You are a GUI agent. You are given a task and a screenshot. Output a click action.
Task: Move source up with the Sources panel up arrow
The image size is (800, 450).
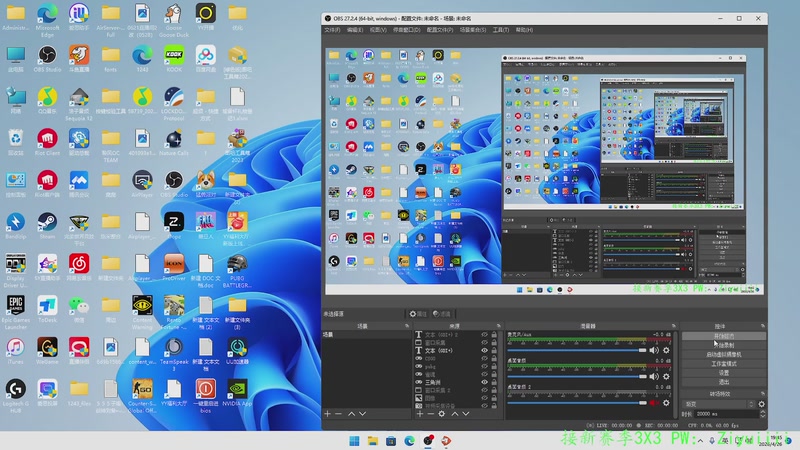(455, 414)
